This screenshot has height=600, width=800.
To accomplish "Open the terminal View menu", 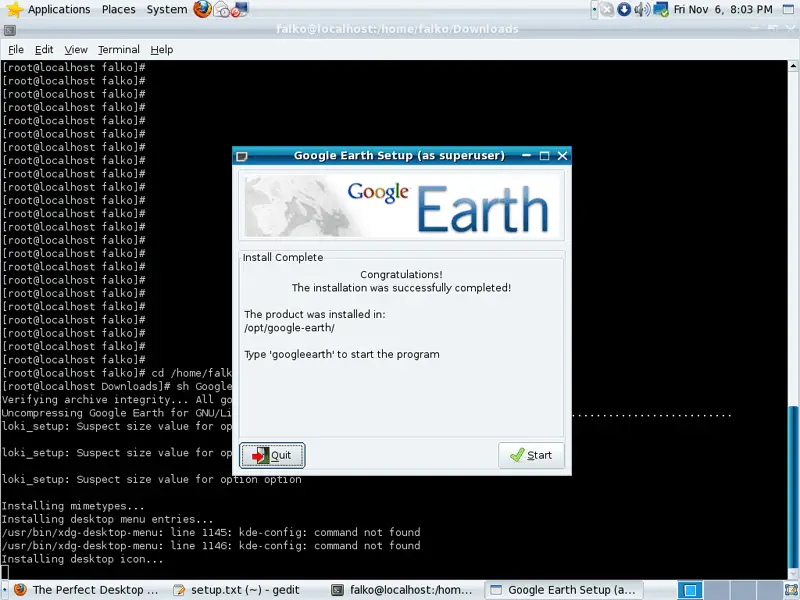I will (76, 49).
